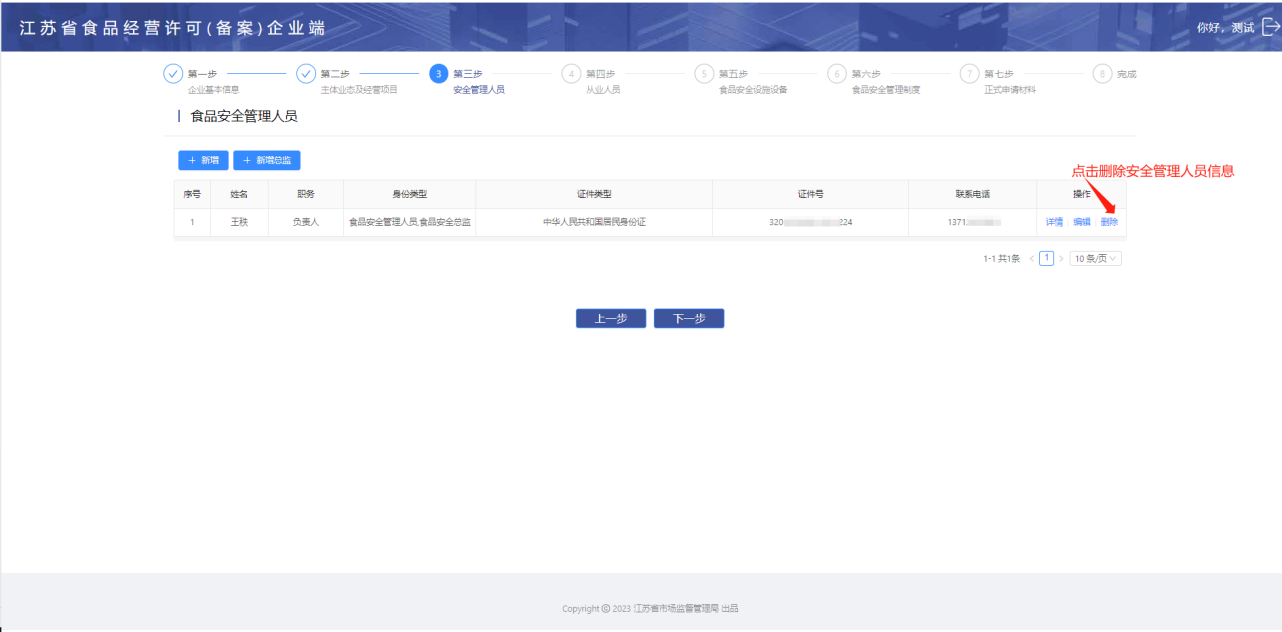Viewport: 1282px width, 632px height.
Task: Click the logout icon in header
Action: click(x=1270, y=27)
